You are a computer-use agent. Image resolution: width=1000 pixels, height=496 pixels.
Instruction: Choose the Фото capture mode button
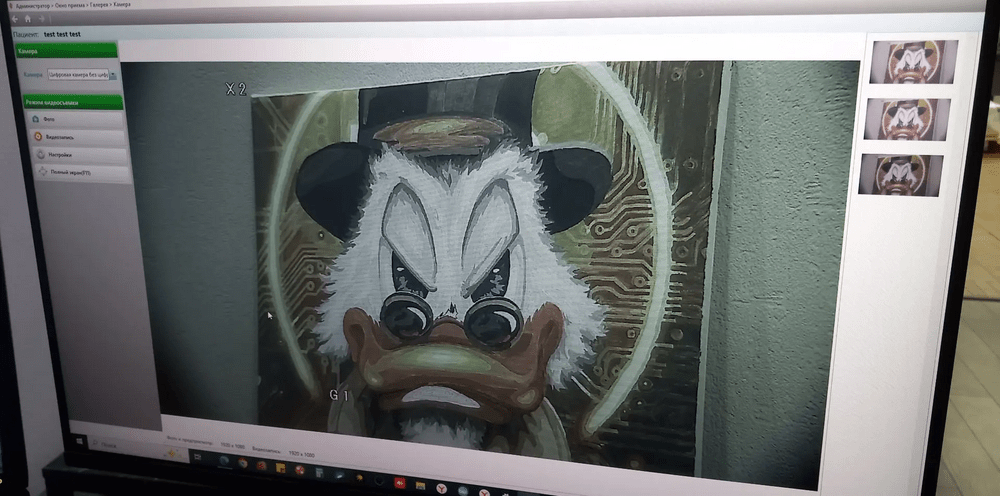[x=75, y=119]
